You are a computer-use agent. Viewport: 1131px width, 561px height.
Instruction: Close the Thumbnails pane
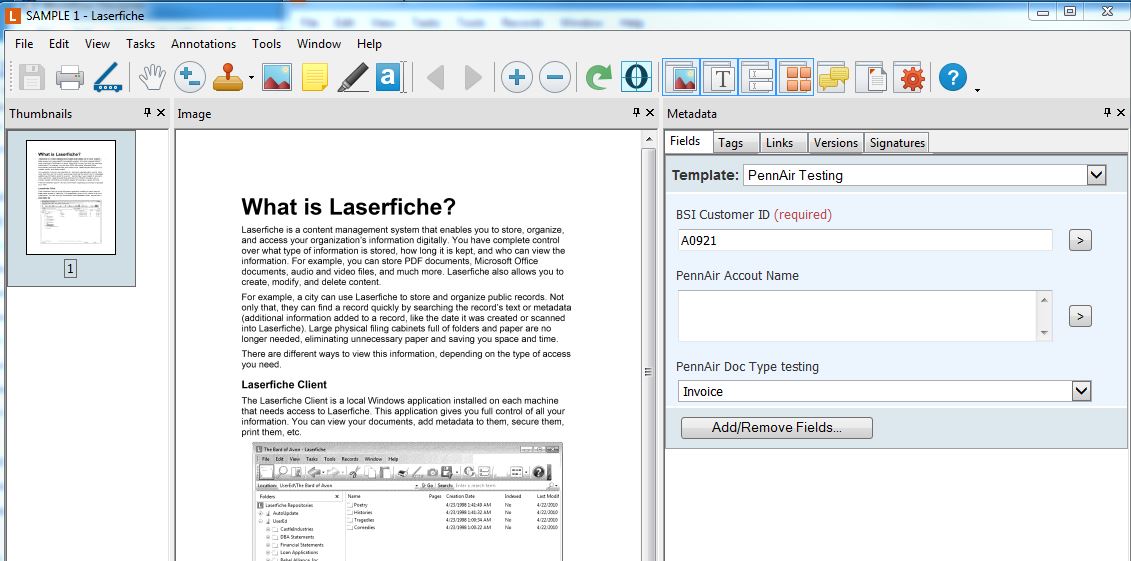[161, 112]
